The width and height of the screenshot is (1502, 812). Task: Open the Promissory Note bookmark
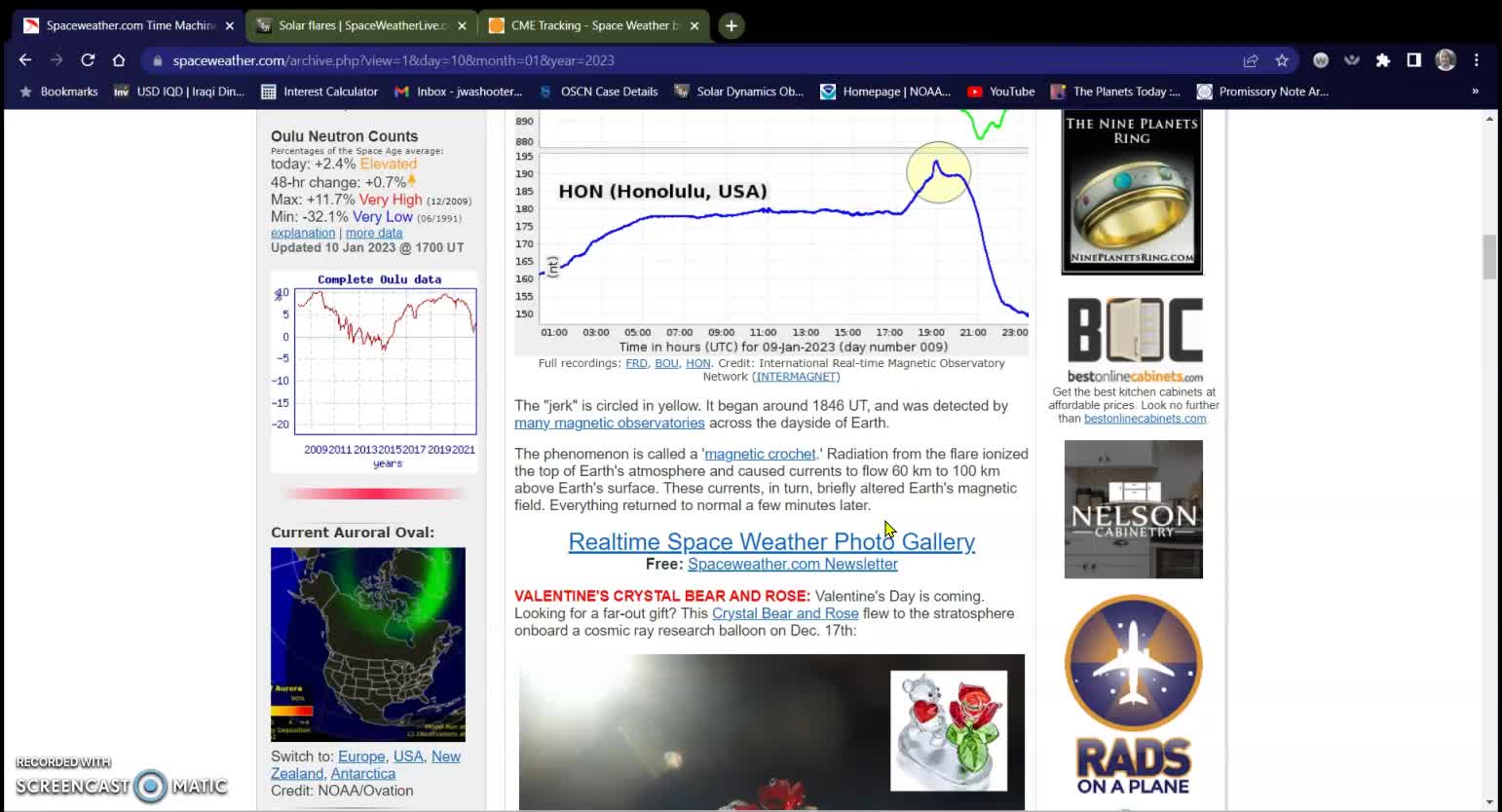tap(1262, 92)
